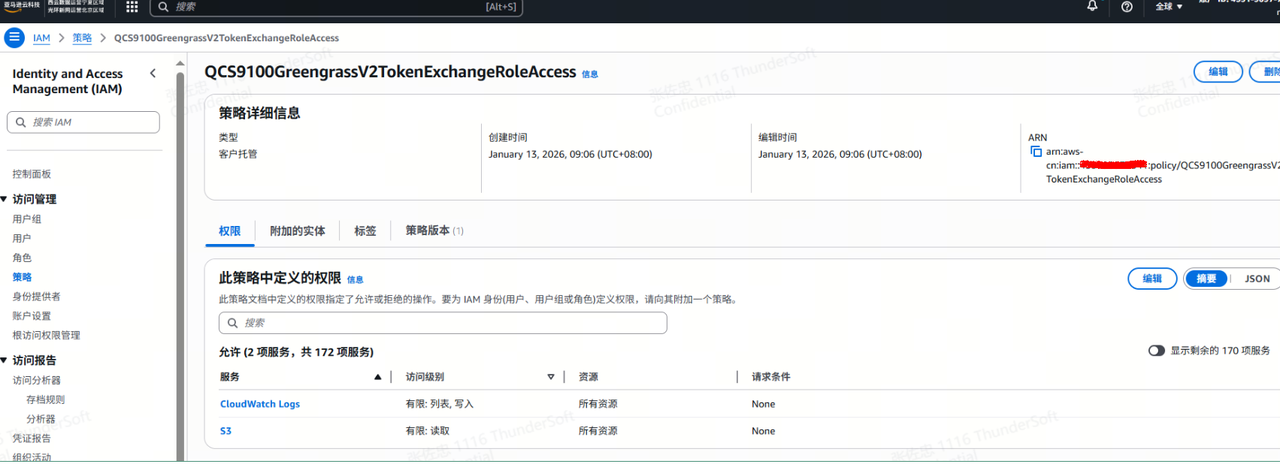Open the S3 service link
Screen dimensions: 1280x464
(226, 431)
